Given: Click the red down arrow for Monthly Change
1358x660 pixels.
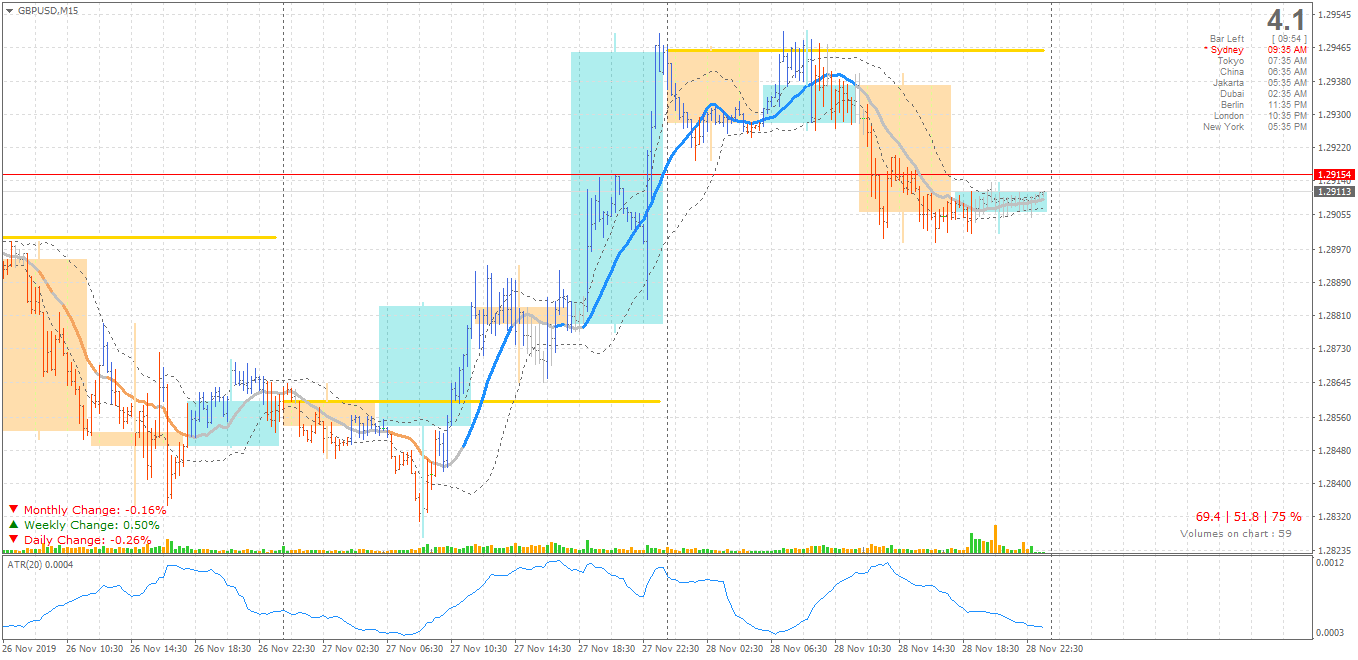Looking at the screenshot, I should point(13,510).
